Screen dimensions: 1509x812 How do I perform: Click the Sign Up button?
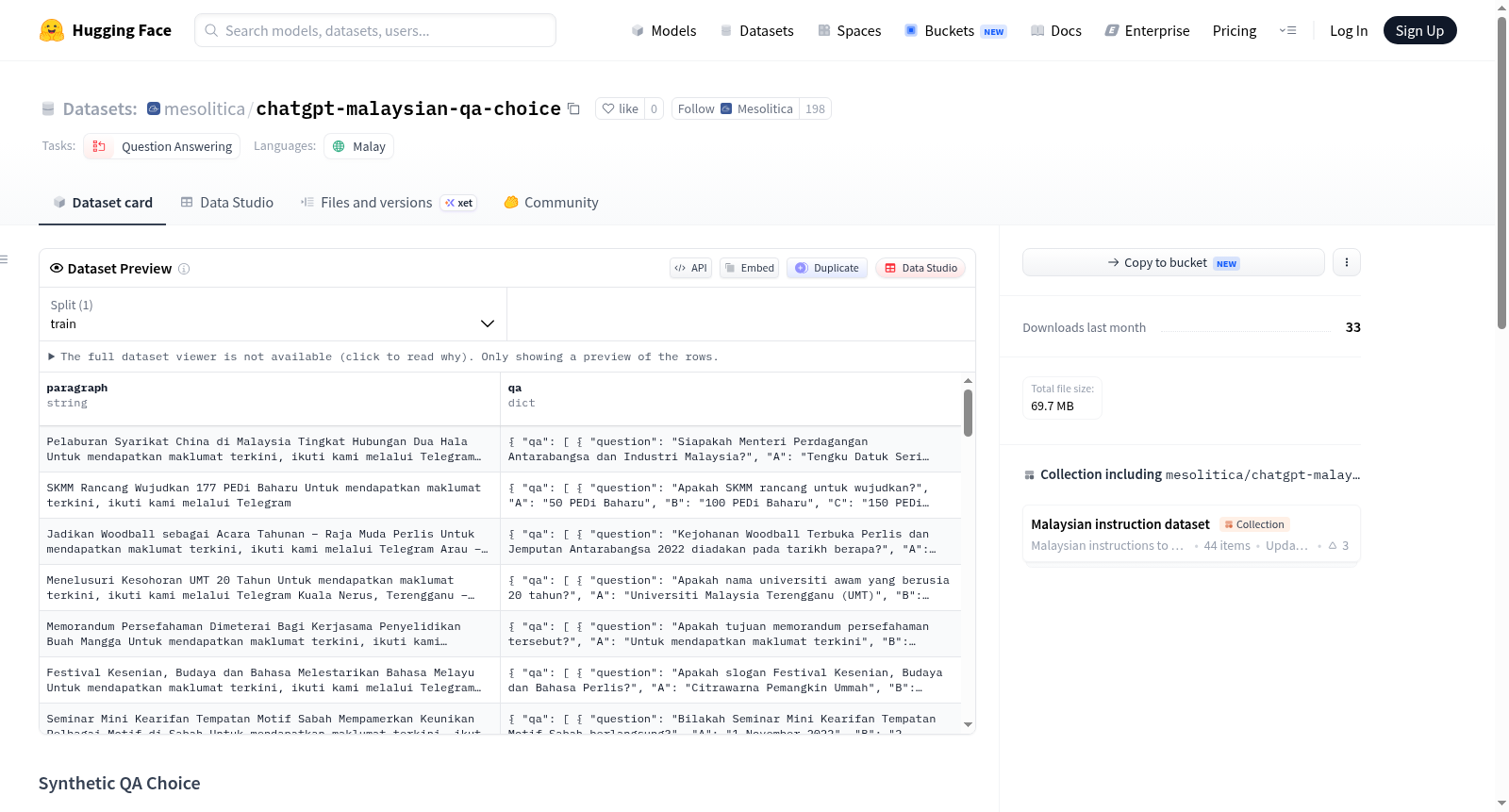[x=1419, y=30]
